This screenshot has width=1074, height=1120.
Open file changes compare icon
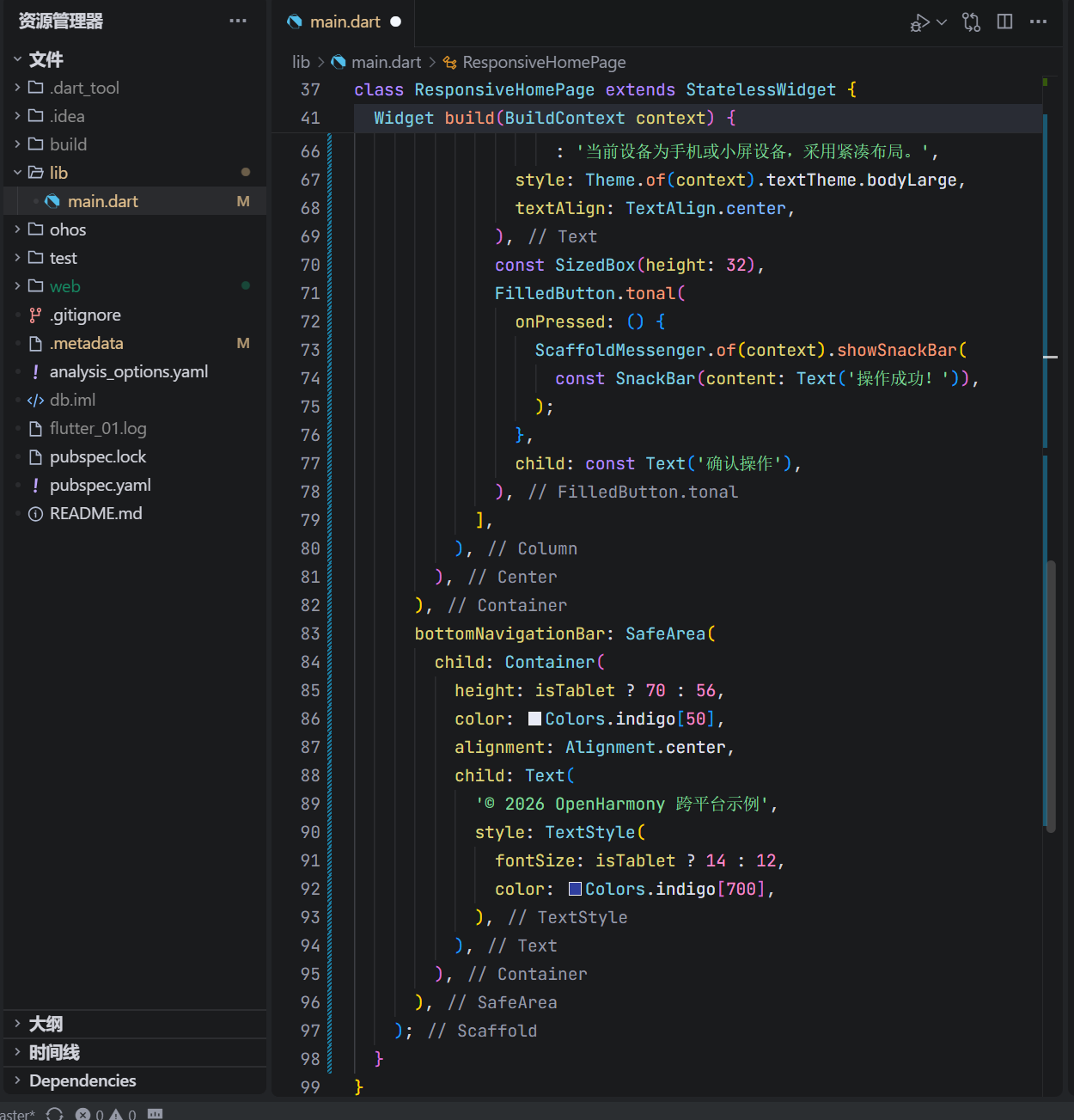[x=971, y=22]
